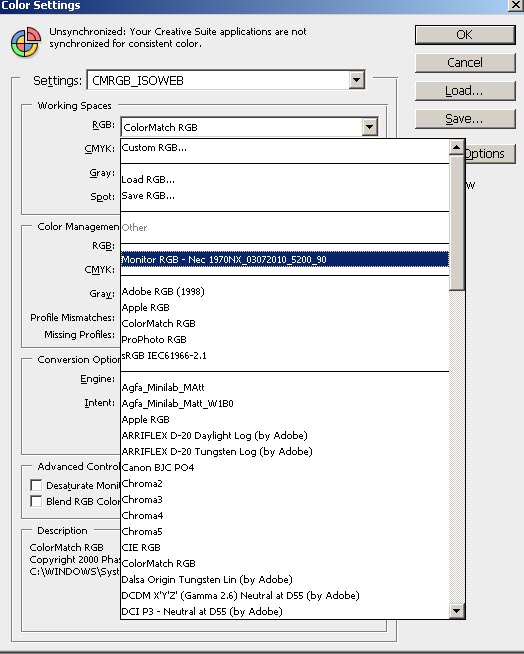Click the OK button
The width and height of the screenshot is (524, 654).
[x=465, y=35]
